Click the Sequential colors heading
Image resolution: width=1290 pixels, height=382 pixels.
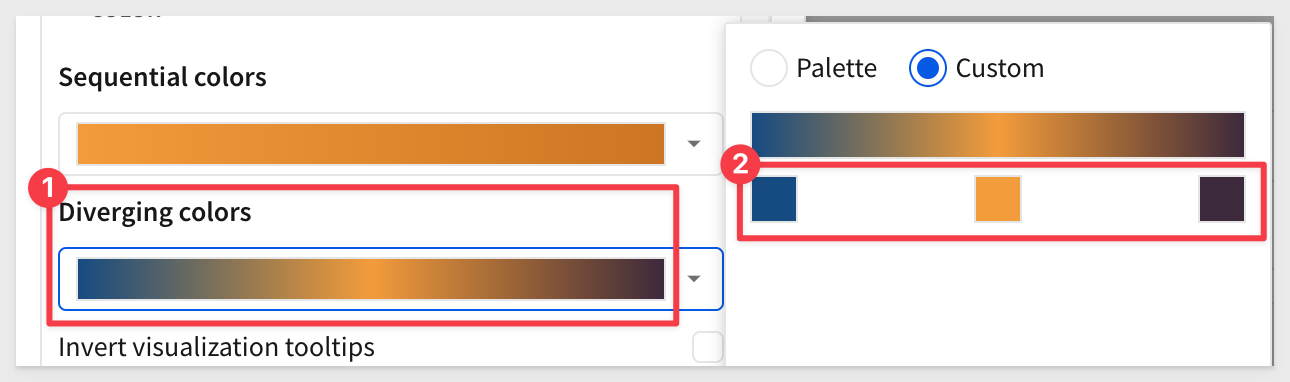(163, 77)
